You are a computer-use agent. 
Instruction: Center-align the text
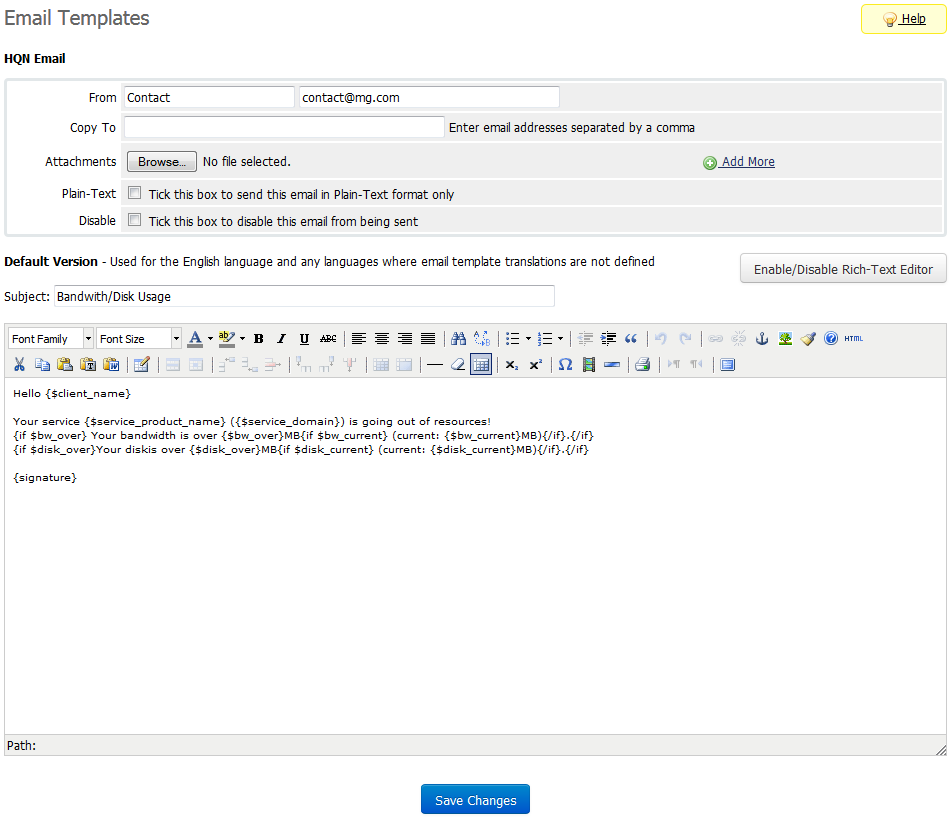pyautogui.click(x=382, y=339)
